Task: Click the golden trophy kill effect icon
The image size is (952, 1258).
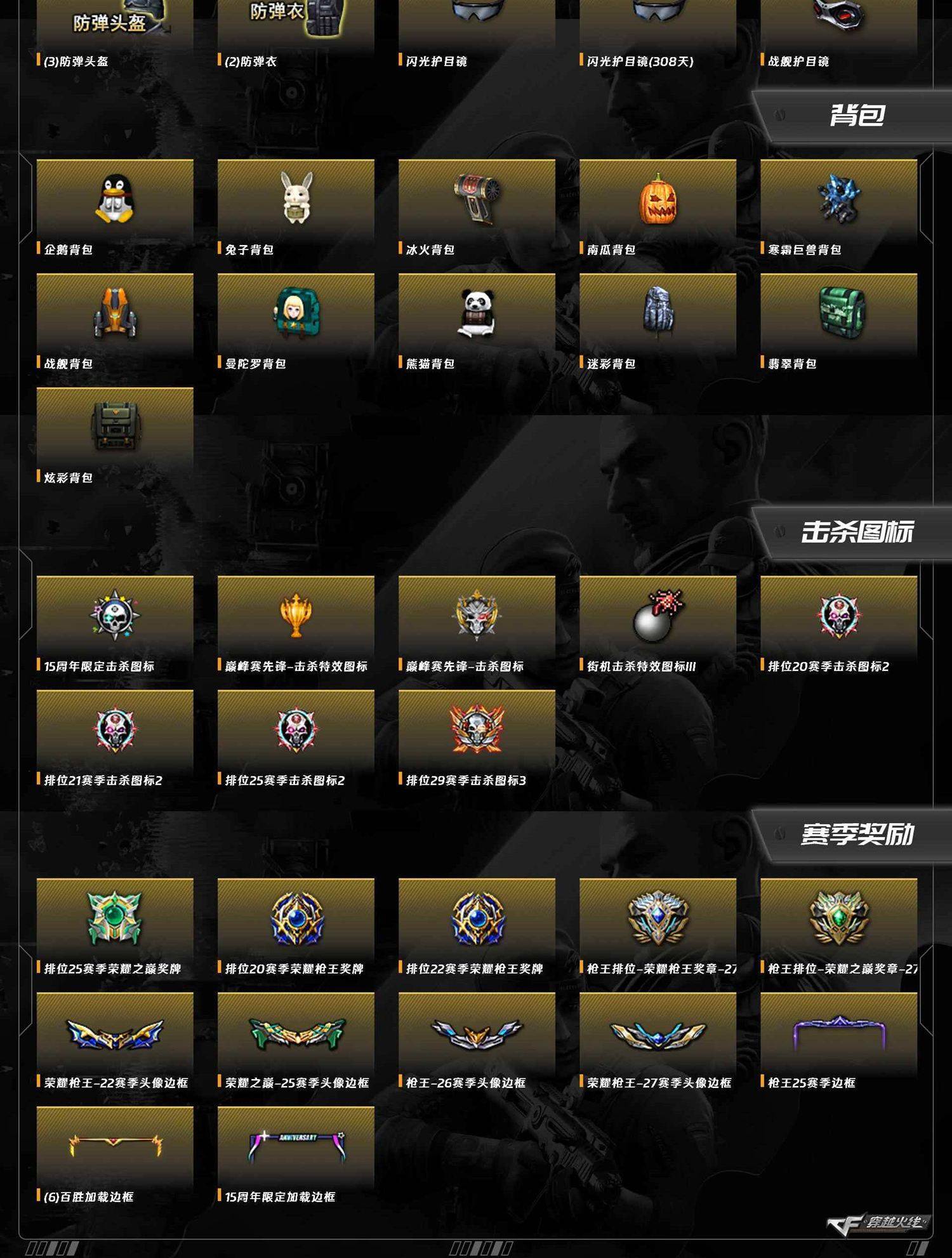Action: point(296,615)
